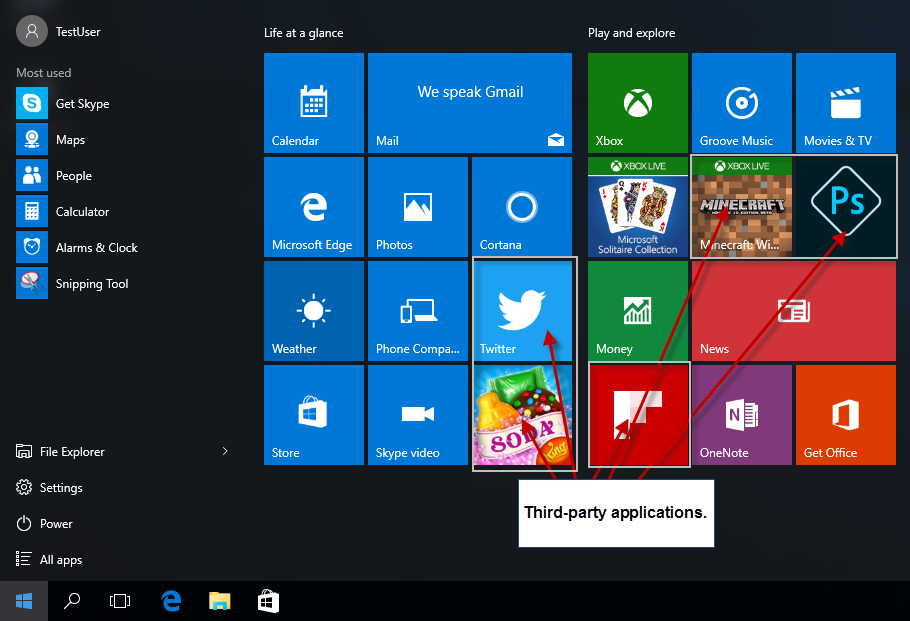Open the Store tile
Image resolution: width=910 pixels, height=621 pixels.
pyautogui.click(x=313, y=414)
